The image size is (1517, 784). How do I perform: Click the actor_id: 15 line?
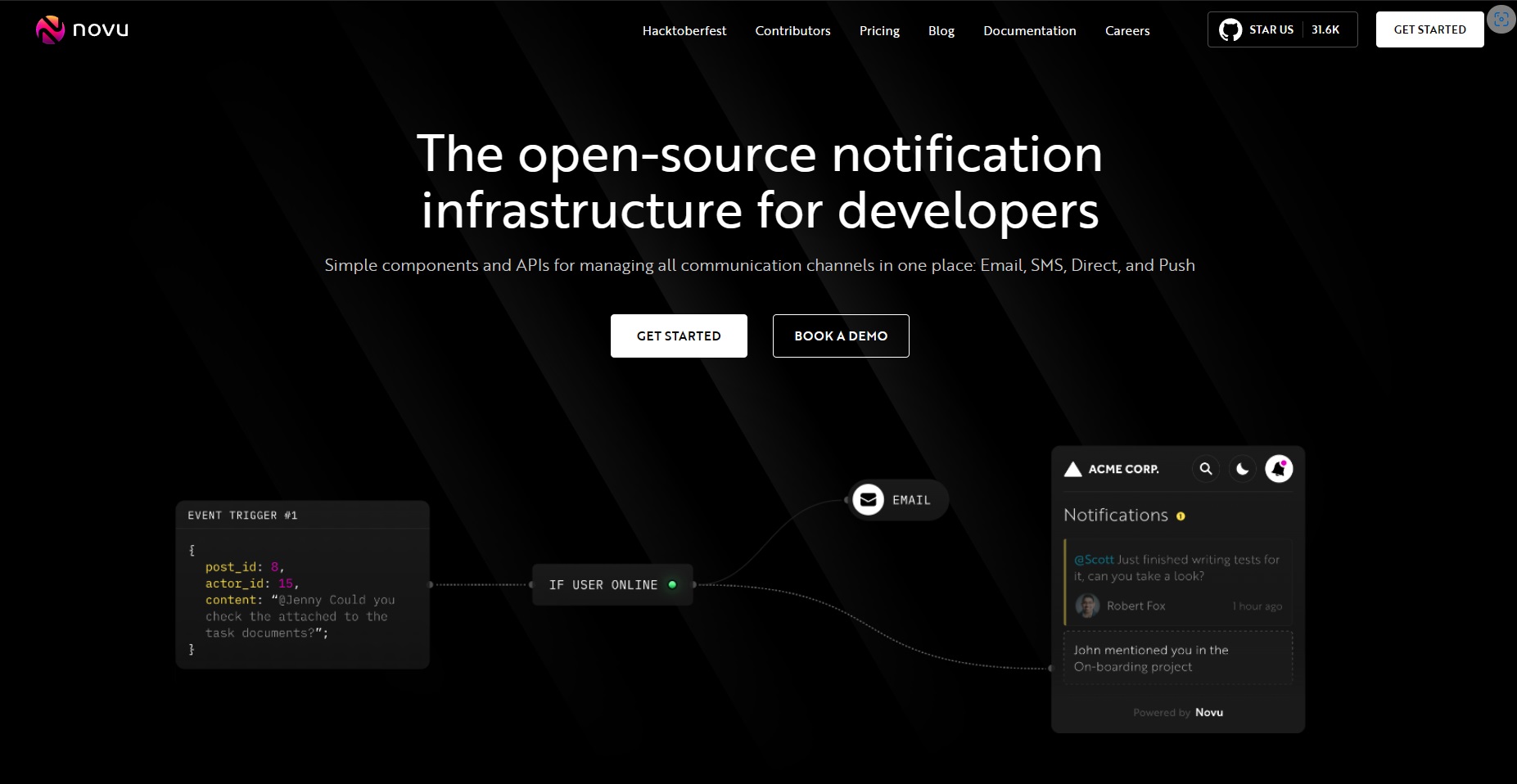coord(251,583)
